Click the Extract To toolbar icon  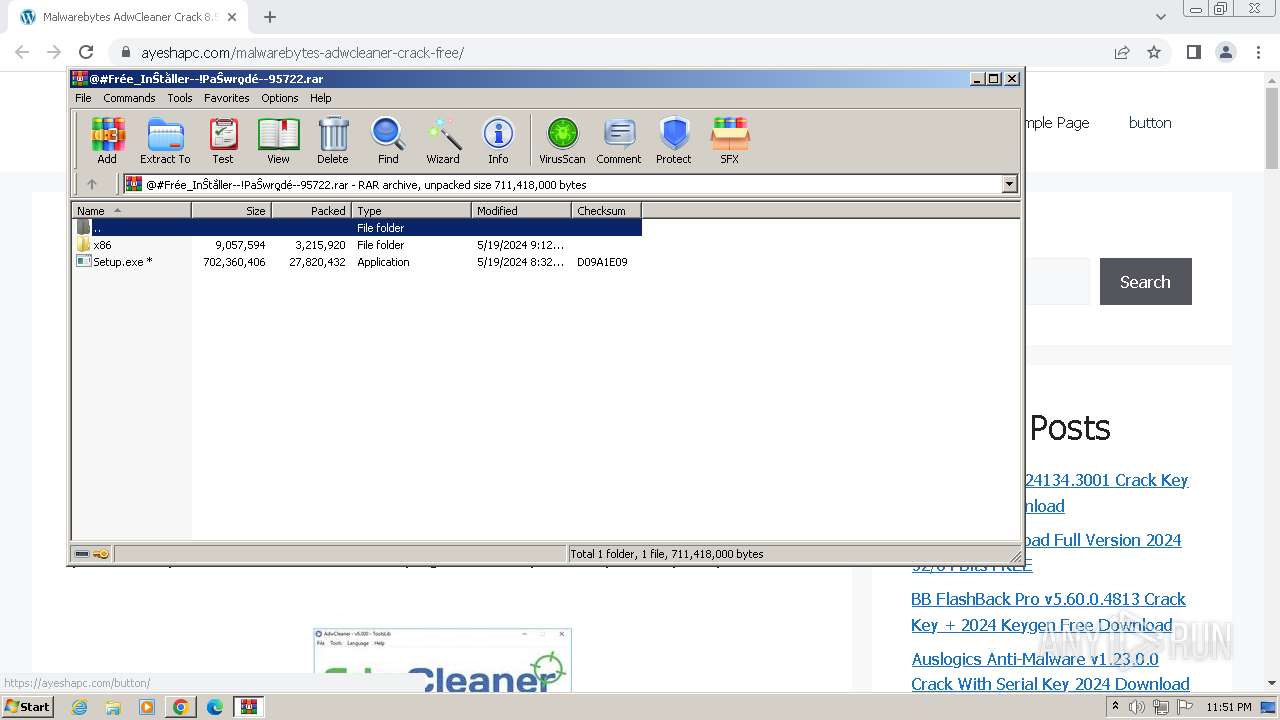[x=165, y=140]
